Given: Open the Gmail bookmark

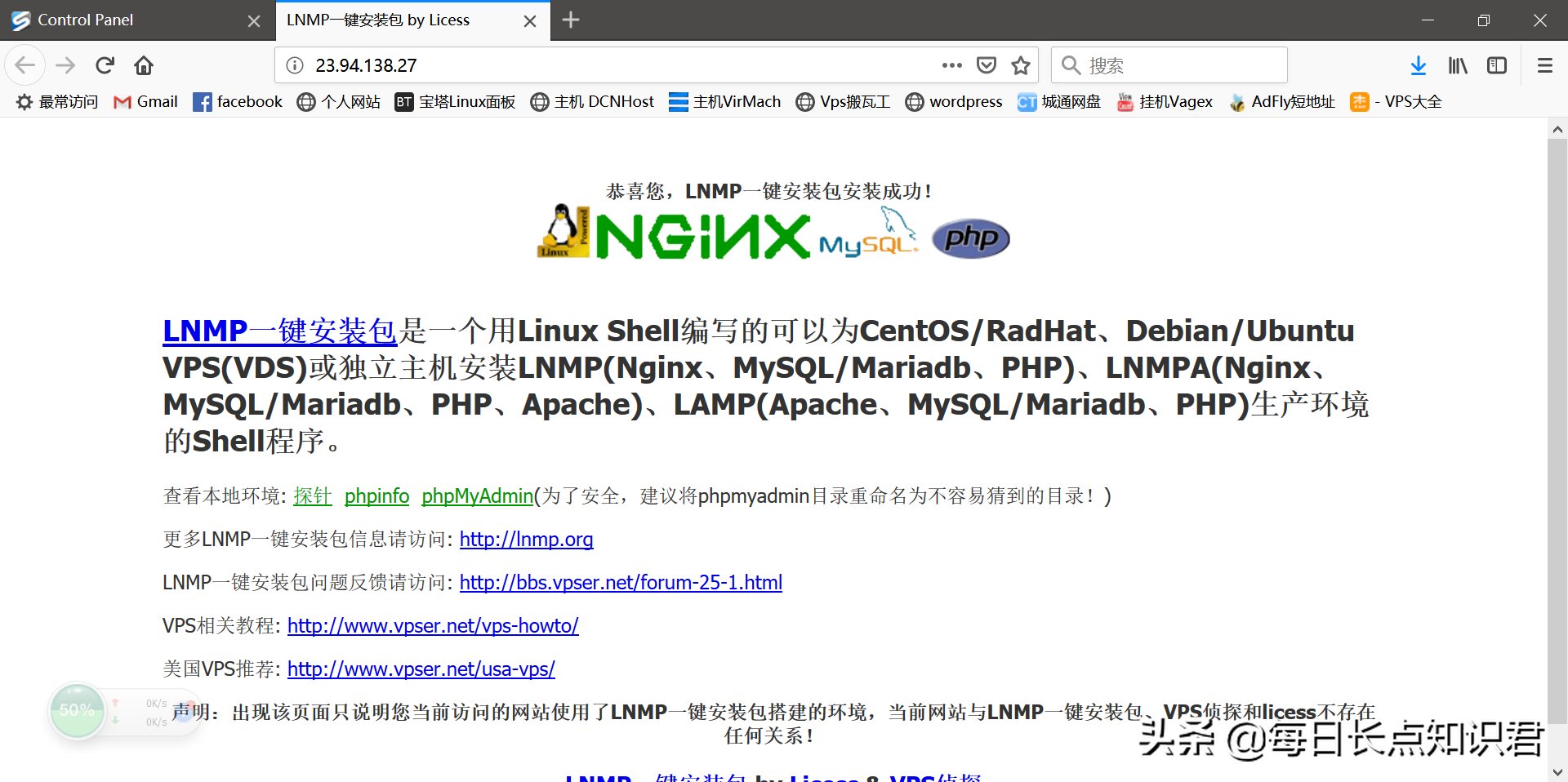Looking at the screenshot, I should click(145, 102).
